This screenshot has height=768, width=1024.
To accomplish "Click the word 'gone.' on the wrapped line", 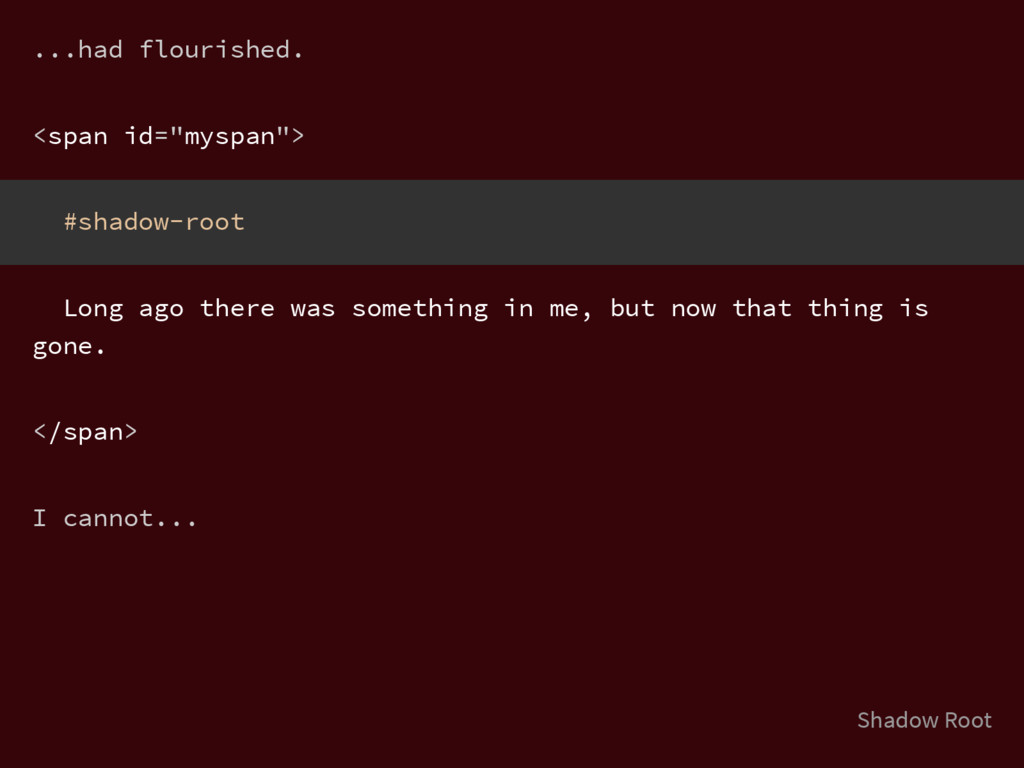I will click(x=69, y=347).
